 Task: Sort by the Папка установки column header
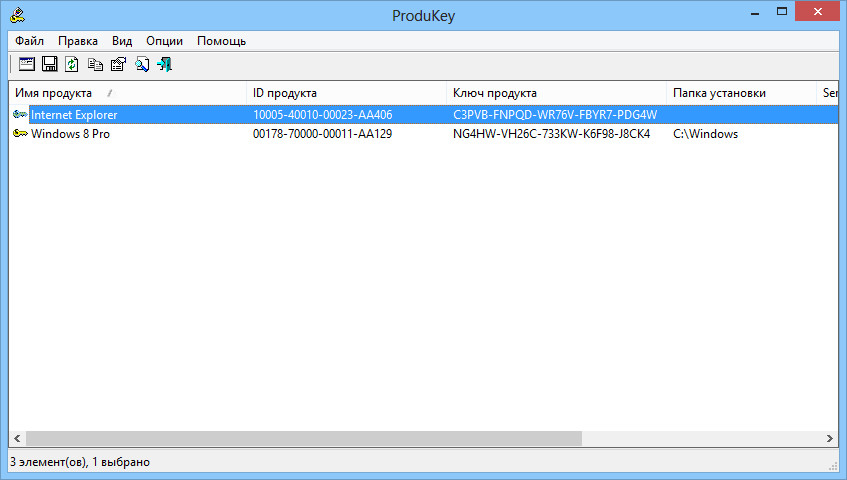click(x=741, y=93)
